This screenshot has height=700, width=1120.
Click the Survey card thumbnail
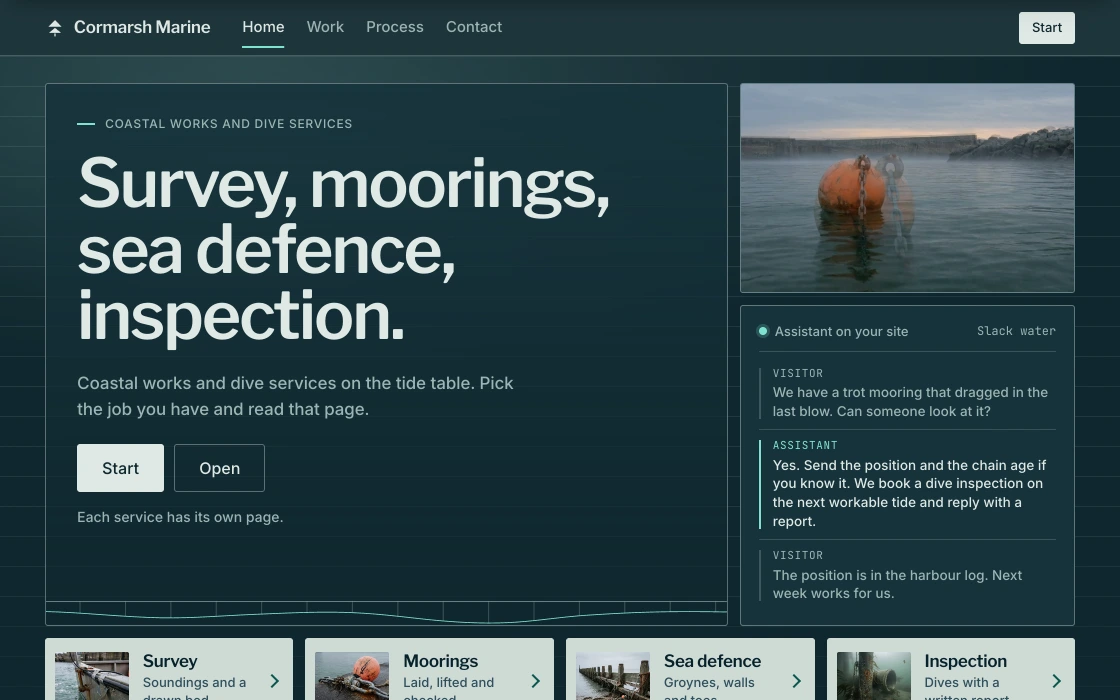(x=92, y=676)
